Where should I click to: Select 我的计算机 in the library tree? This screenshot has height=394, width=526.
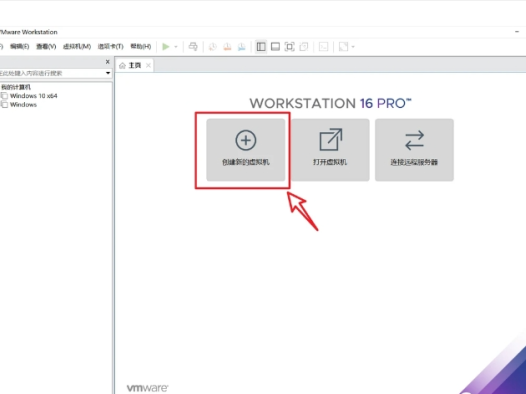16,87
